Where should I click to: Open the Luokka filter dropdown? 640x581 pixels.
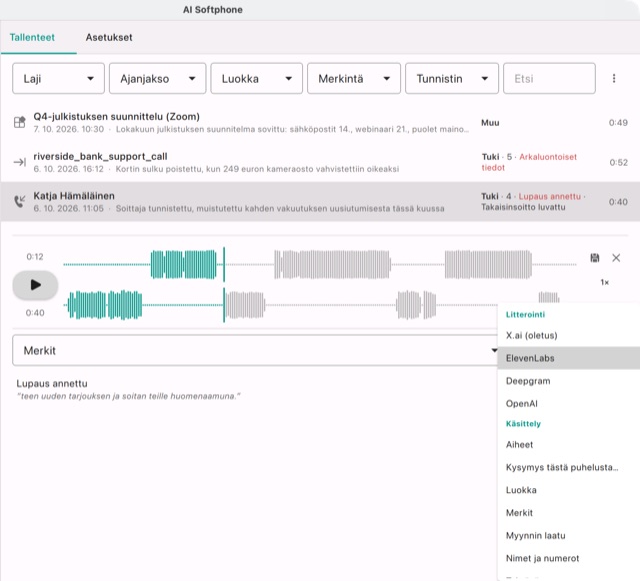click(x=256, y=78)
